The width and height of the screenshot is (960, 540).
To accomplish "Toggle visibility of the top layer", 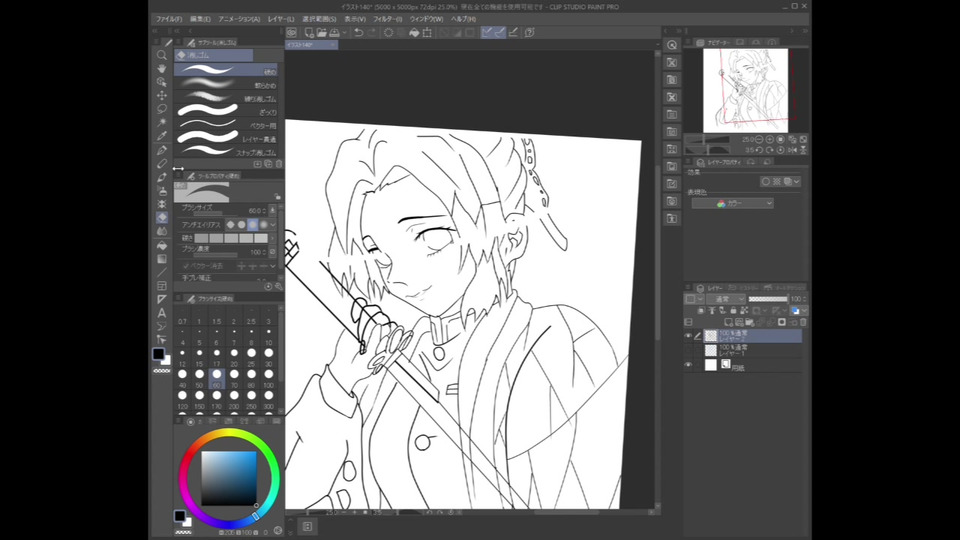I will click(688, 337).
